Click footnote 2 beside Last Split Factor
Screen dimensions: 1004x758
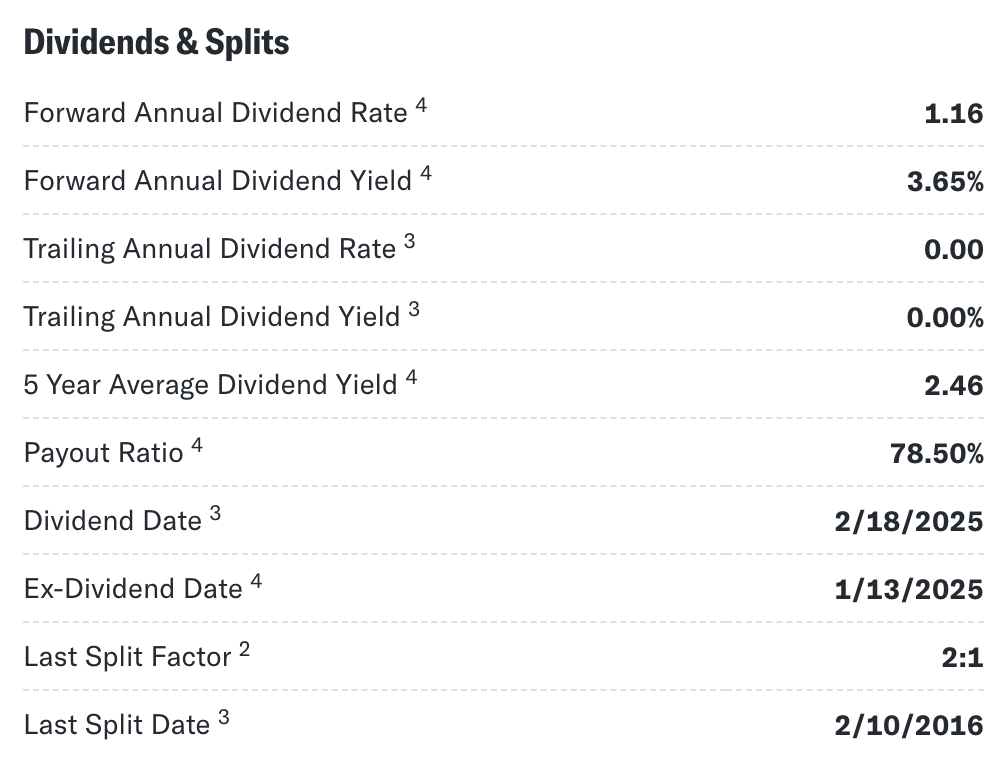point(244,649)
